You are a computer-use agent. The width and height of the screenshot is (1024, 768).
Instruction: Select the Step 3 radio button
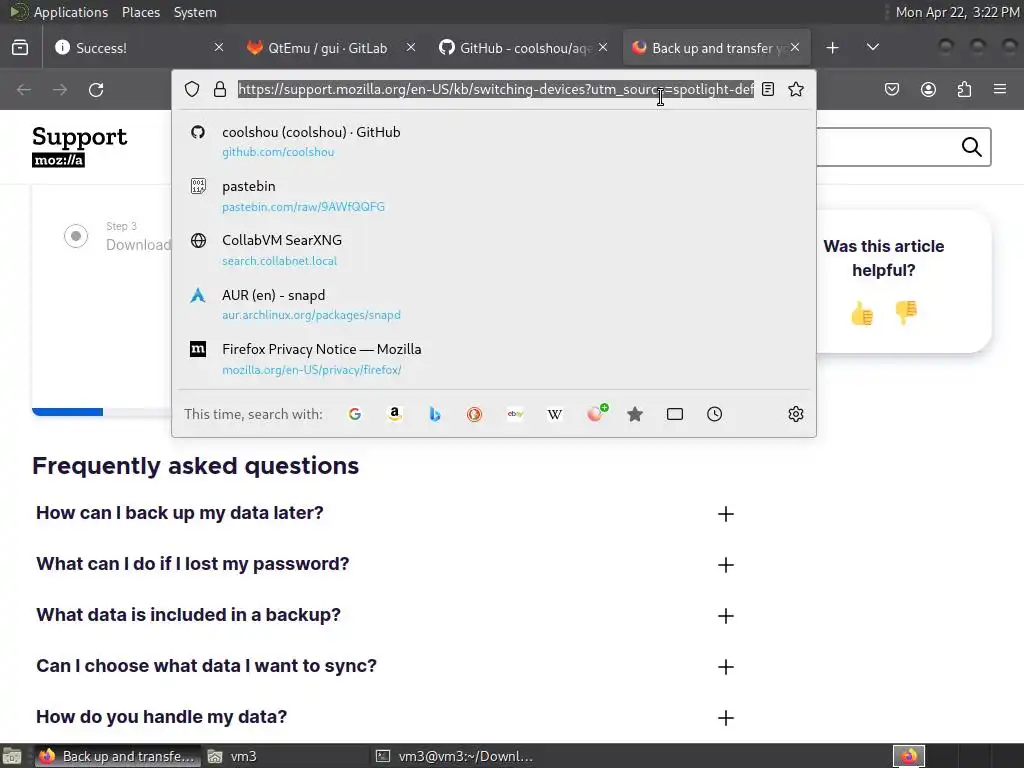(x=76, y=236)
